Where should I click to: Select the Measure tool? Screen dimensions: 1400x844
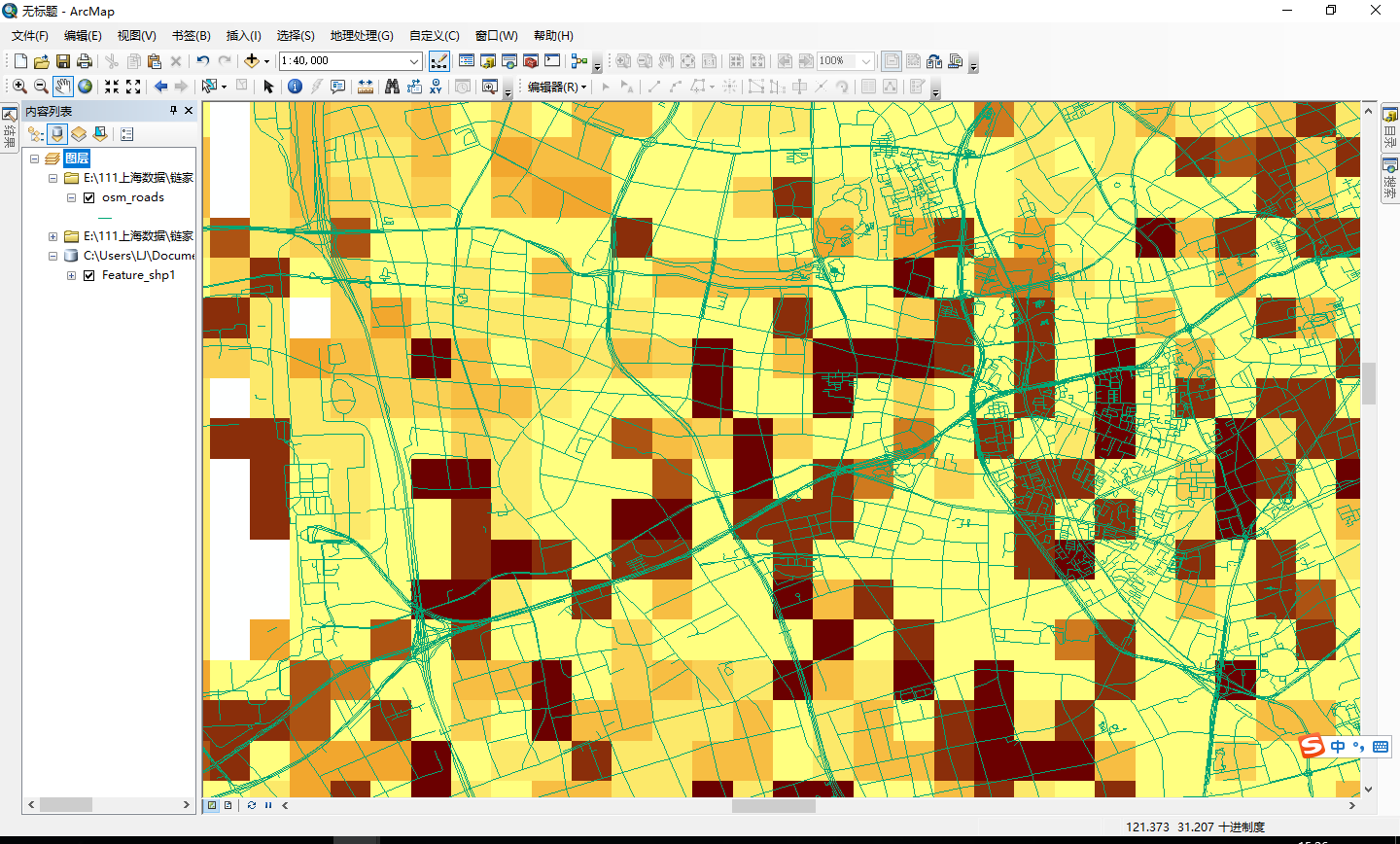click(x=366, y=87)
